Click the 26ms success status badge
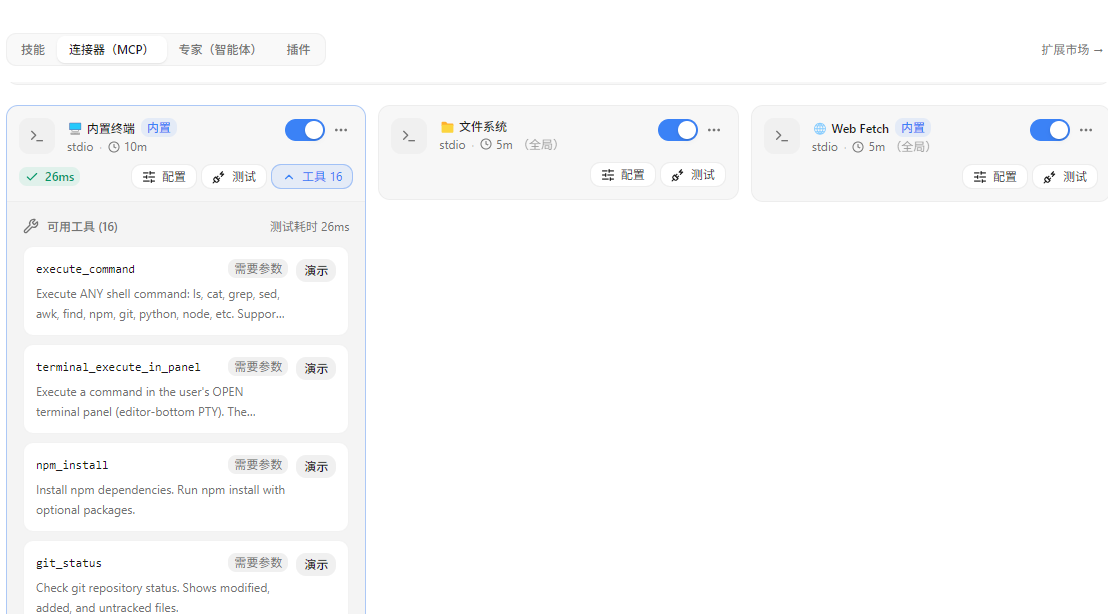Screen dimensions: 1108x614 pos(49,177)
